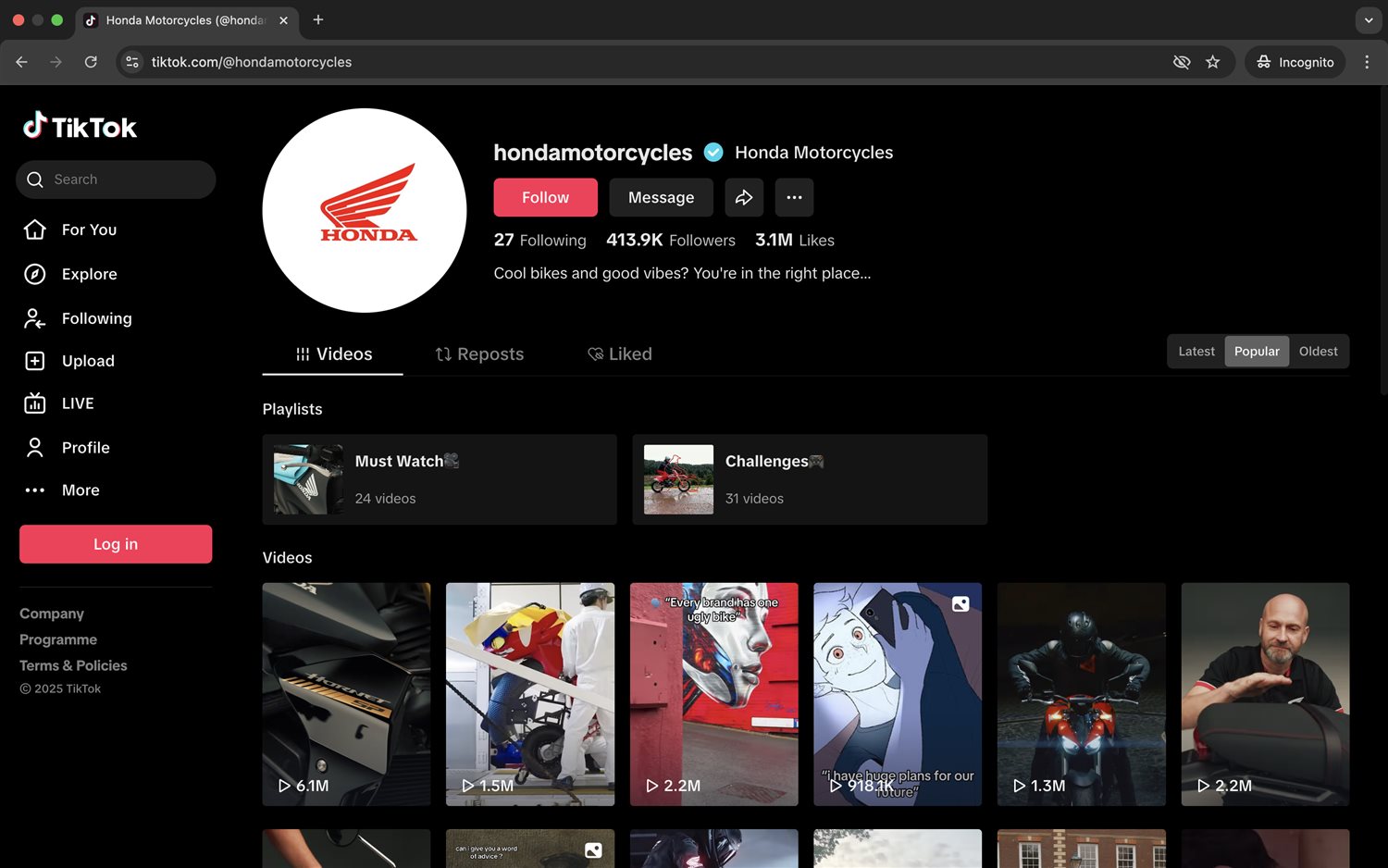Open a new browser tab
The image size is (1388, 868).
[x=318, y=19]
